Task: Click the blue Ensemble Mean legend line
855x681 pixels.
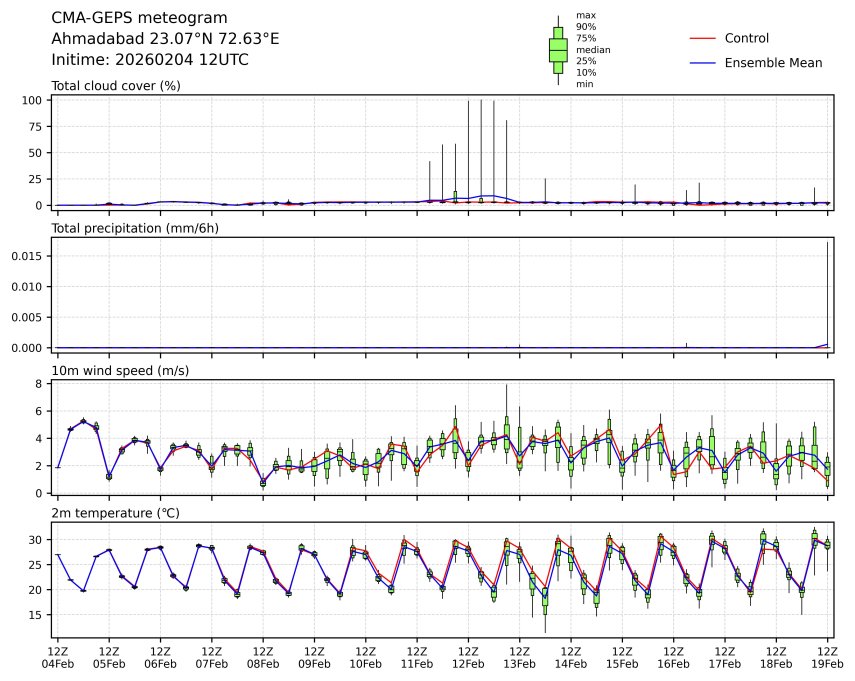Action: click(x=703, y=63)
